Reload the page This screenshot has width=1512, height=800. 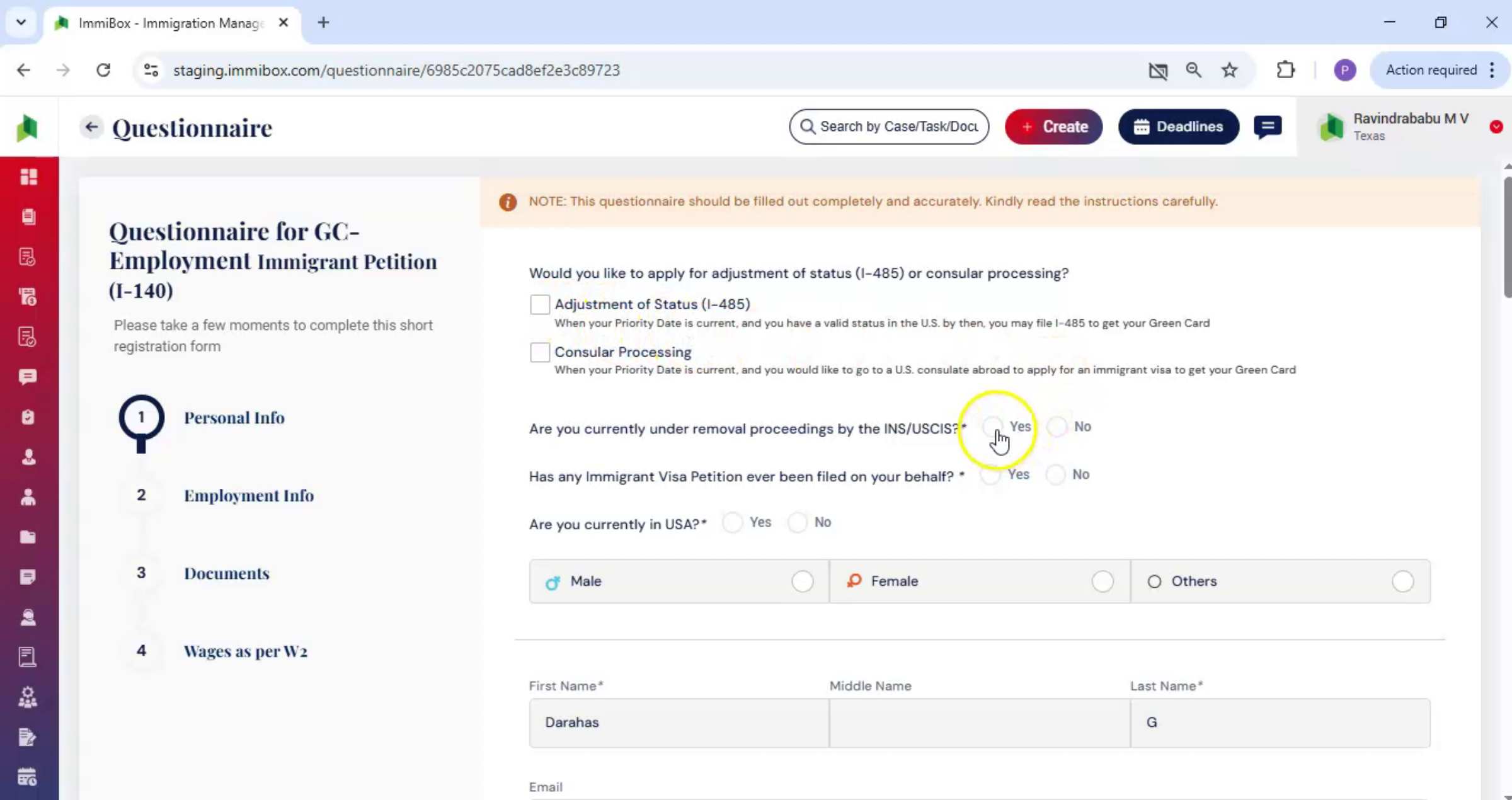click(x=103, y=70)
